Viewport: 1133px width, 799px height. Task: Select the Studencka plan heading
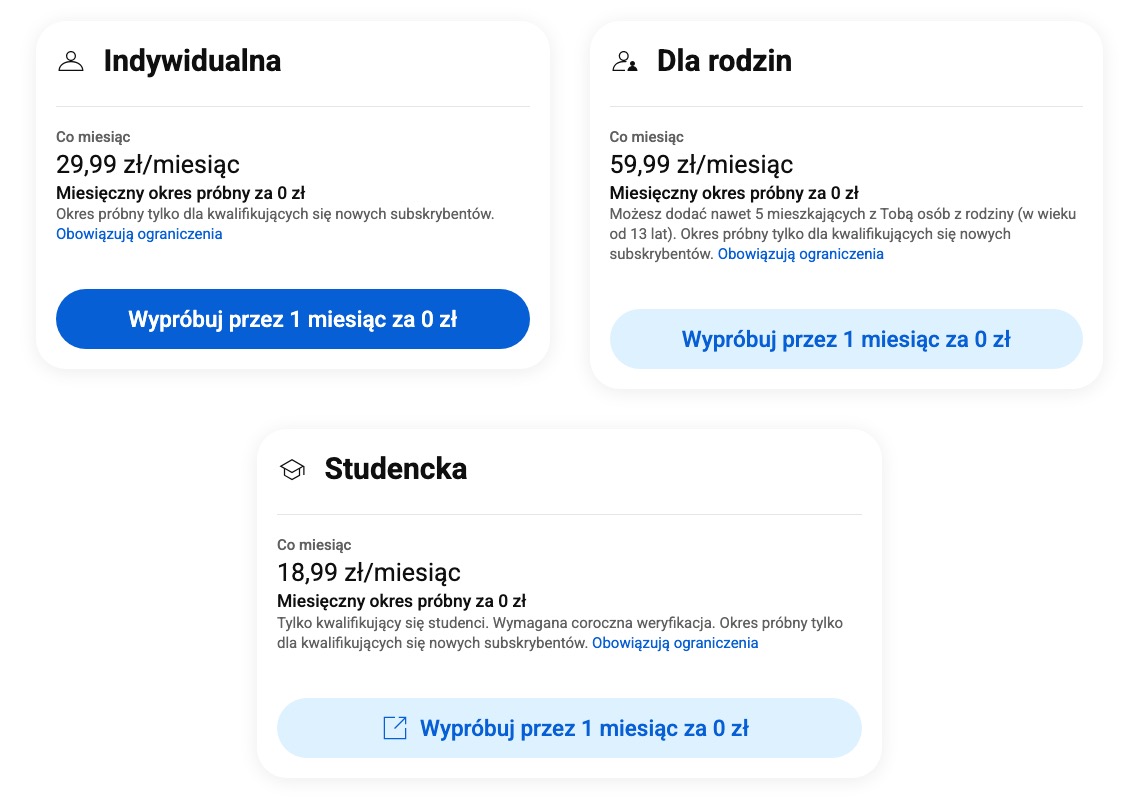(x=396, y=469)
